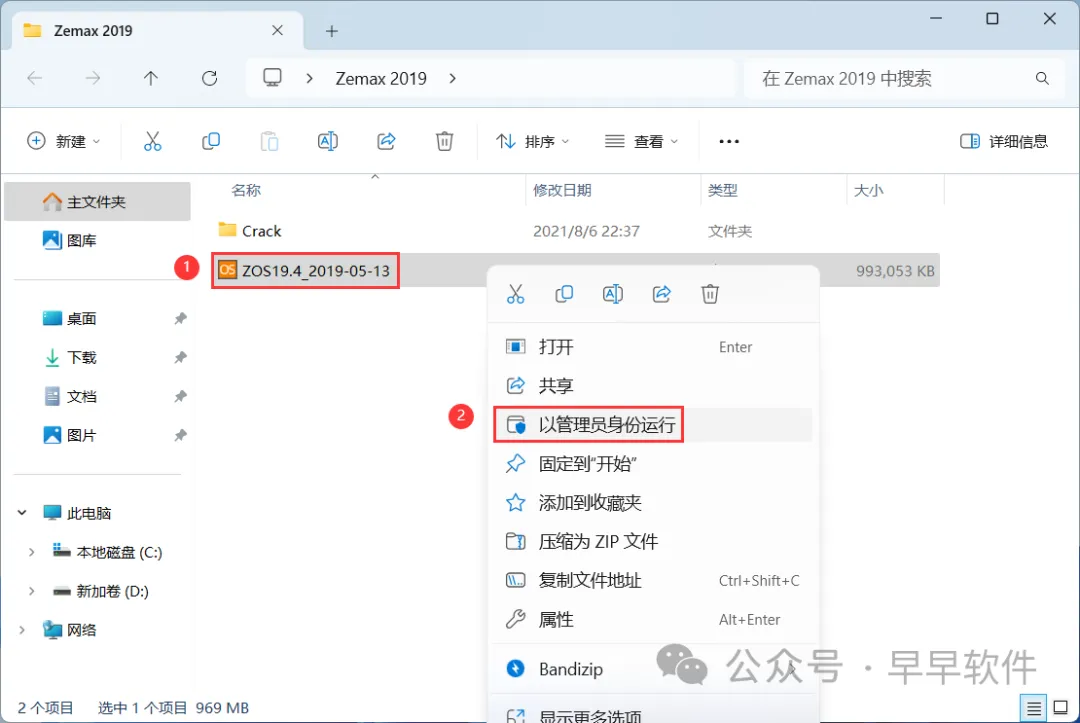
Task: Click the pin icon next to 文档
Action: [180, 396]
